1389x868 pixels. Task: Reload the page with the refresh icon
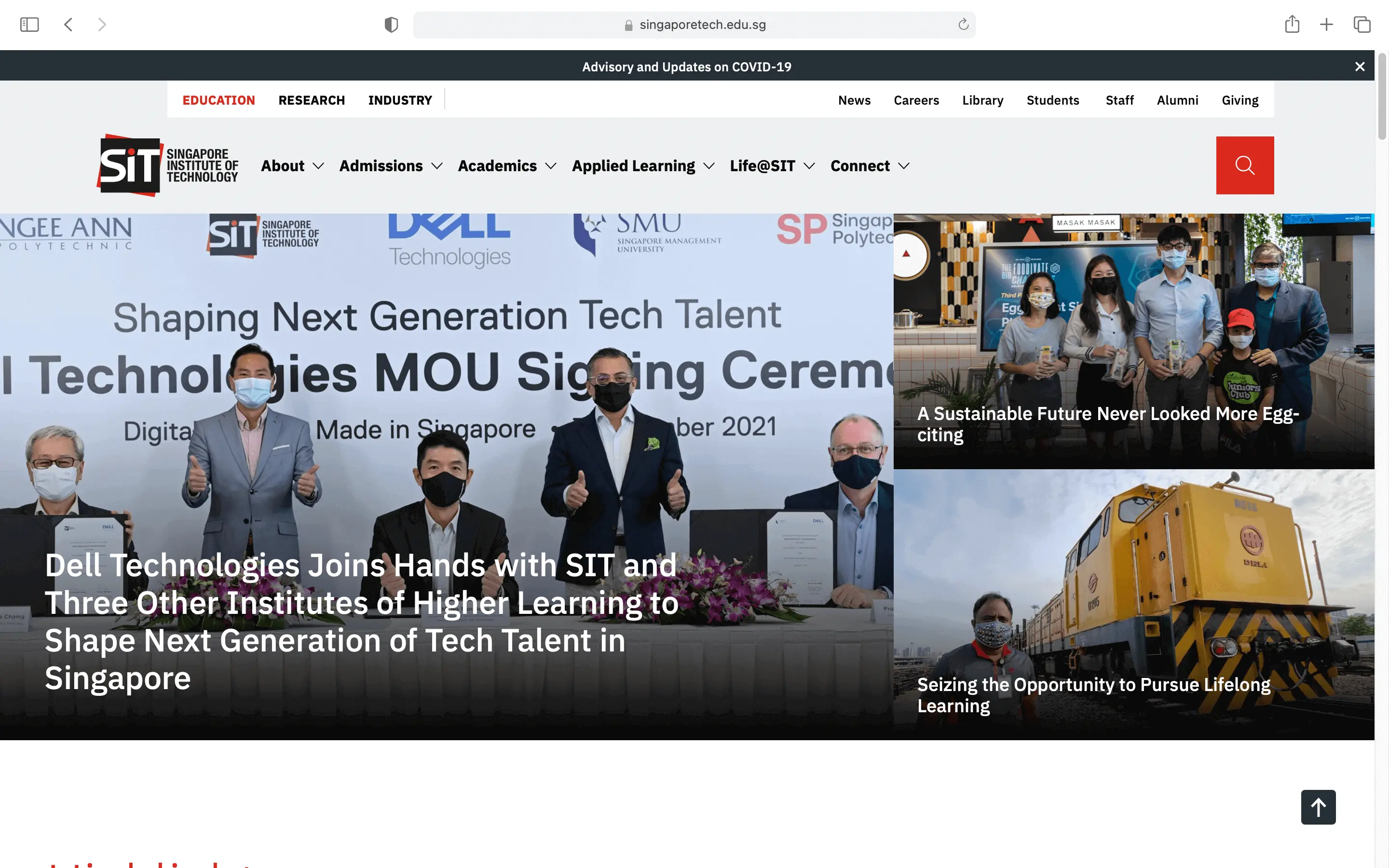tap(963, 25)
